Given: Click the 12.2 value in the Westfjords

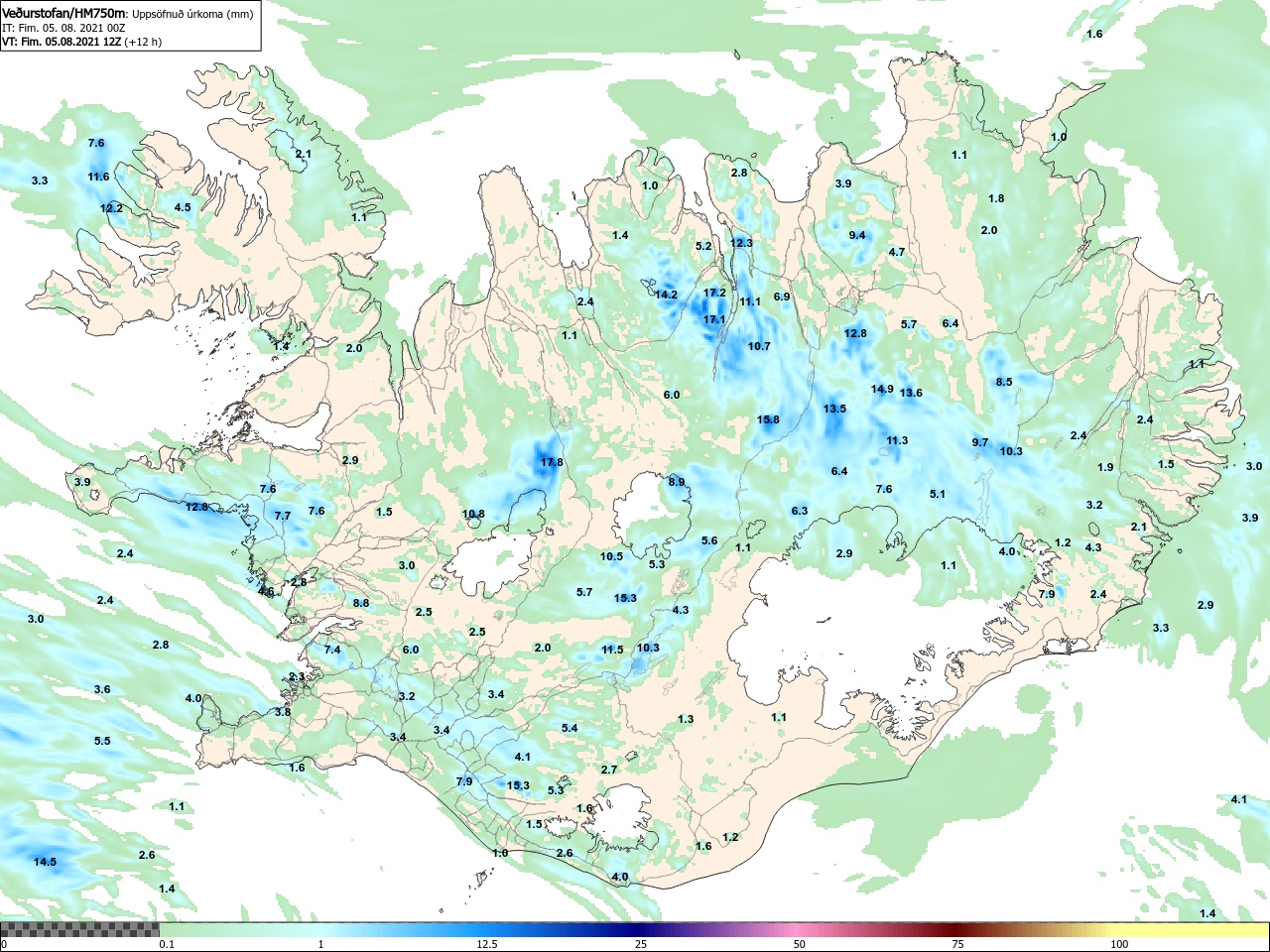Looking at the screenshot, I should click(x=111, y=208).
